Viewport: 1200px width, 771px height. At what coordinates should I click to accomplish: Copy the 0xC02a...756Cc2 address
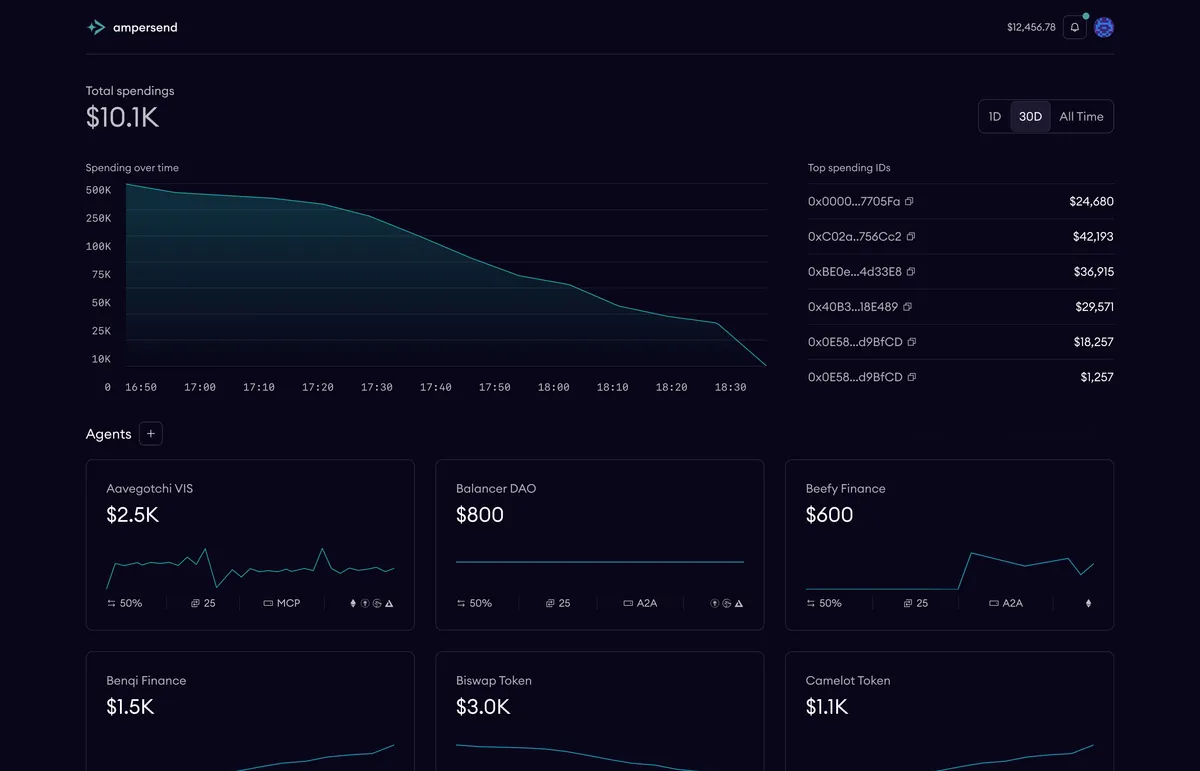(911, 237)
